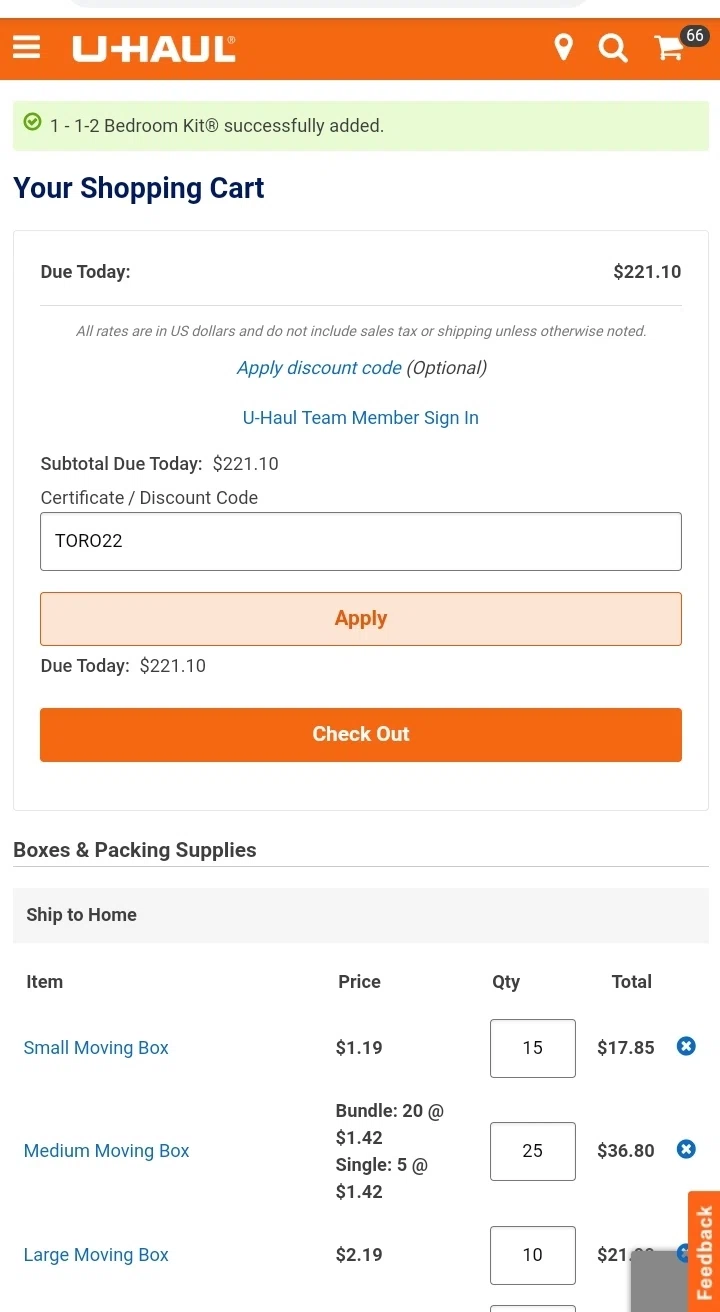Open the Large Moving Box product link

pyautogui.click(x=96, y=1255)
